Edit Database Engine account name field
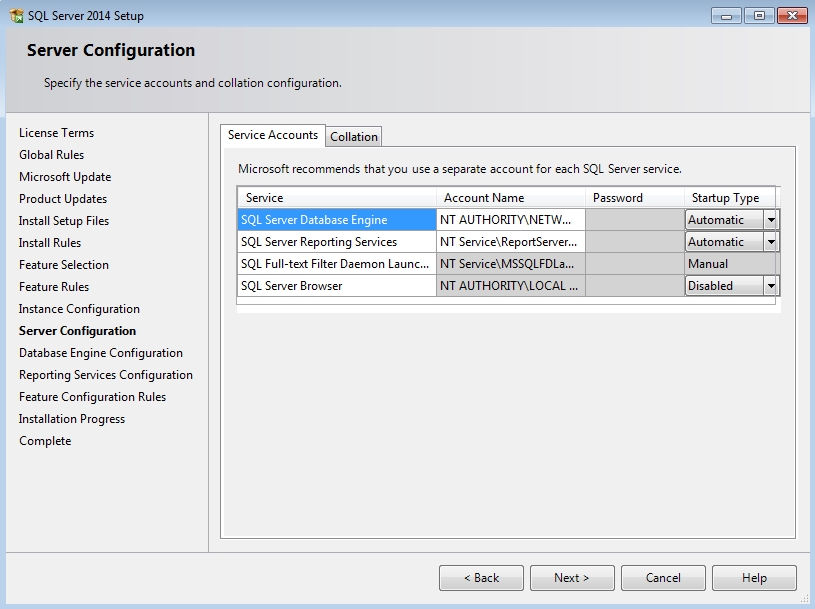 click(x=510, y=220)
